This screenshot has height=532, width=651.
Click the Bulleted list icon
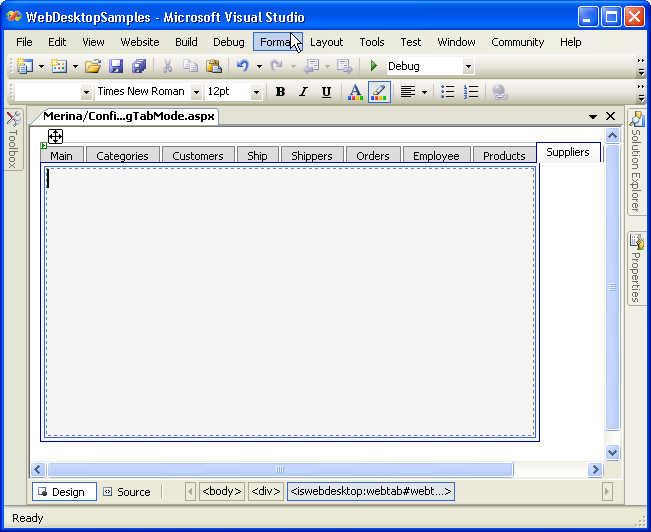point(448,92)
